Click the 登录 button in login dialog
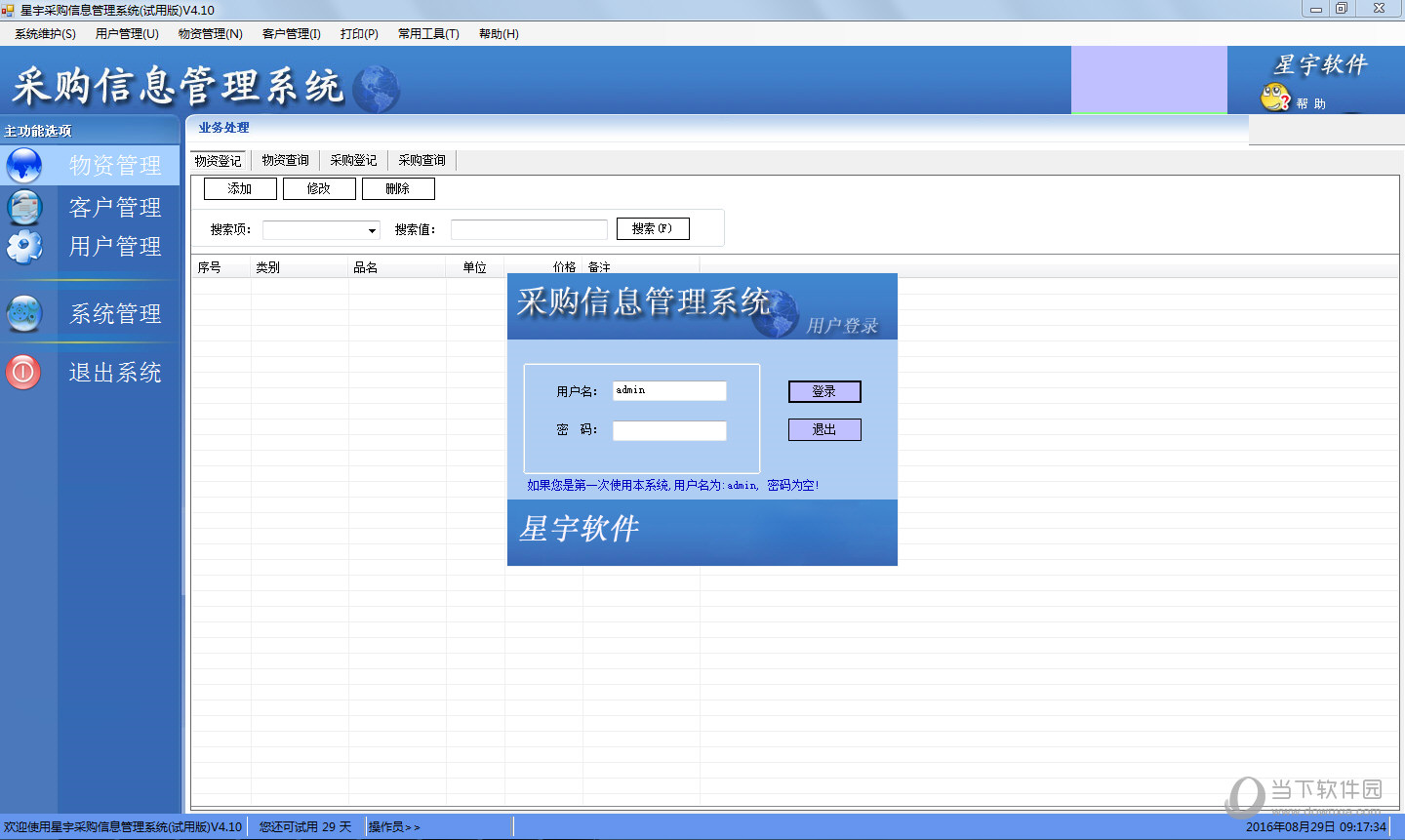Viewport: 1405px width, 840px height. click(x=824, y=391)
